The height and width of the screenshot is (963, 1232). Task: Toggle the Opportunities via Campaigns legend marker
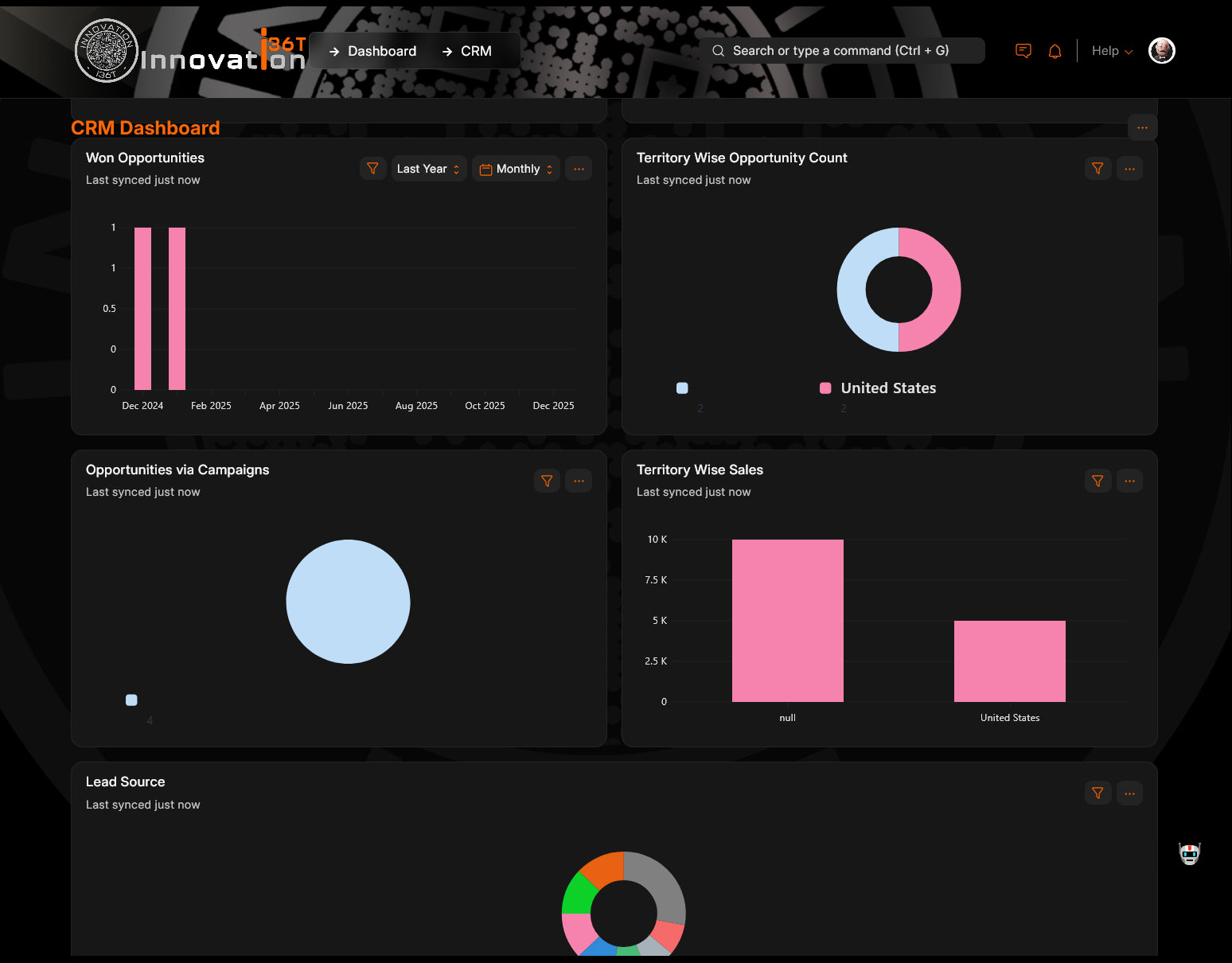pos(131,700)
